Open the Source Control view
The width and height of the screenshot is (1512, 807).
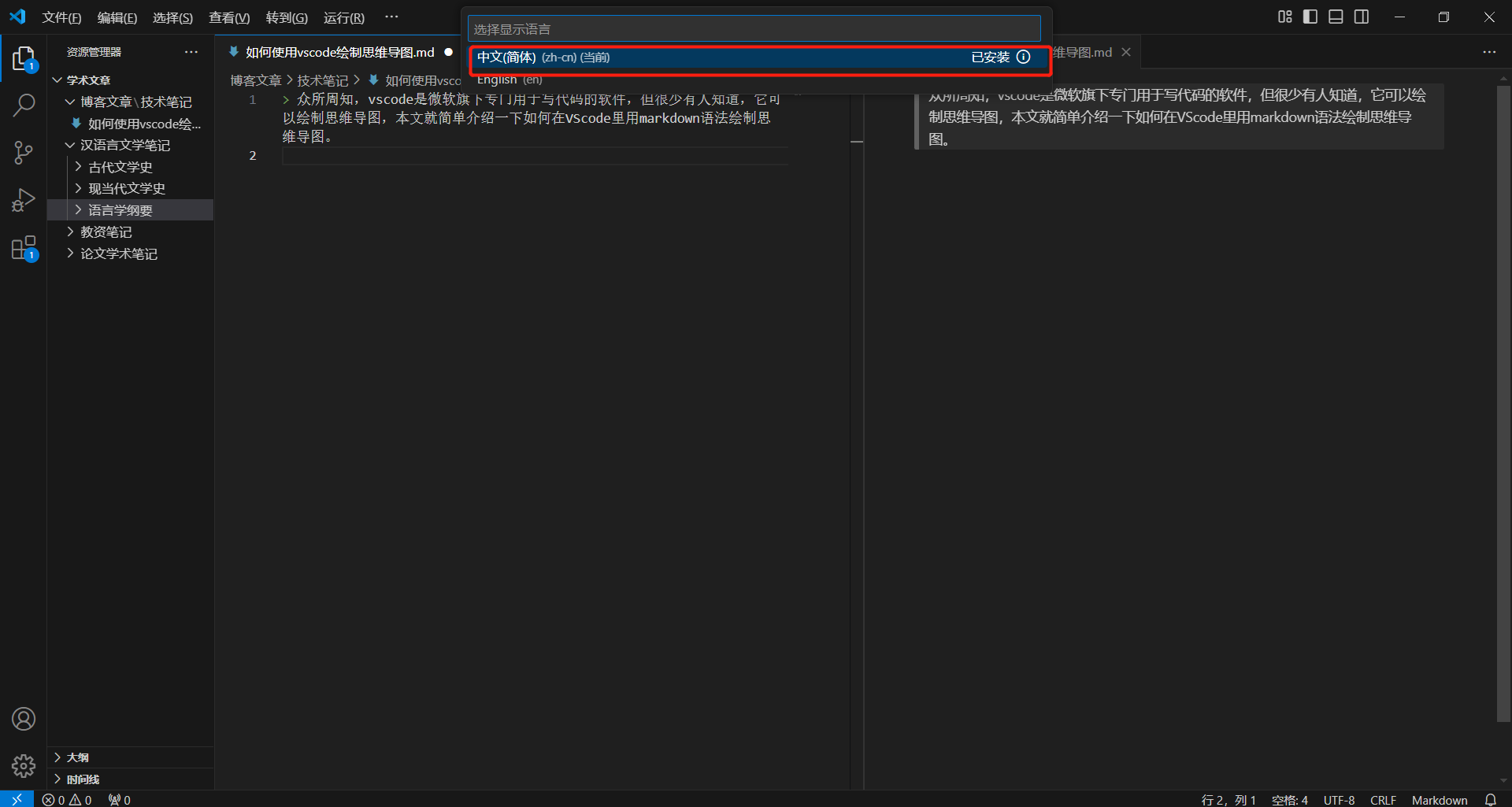tap(24, 152)
